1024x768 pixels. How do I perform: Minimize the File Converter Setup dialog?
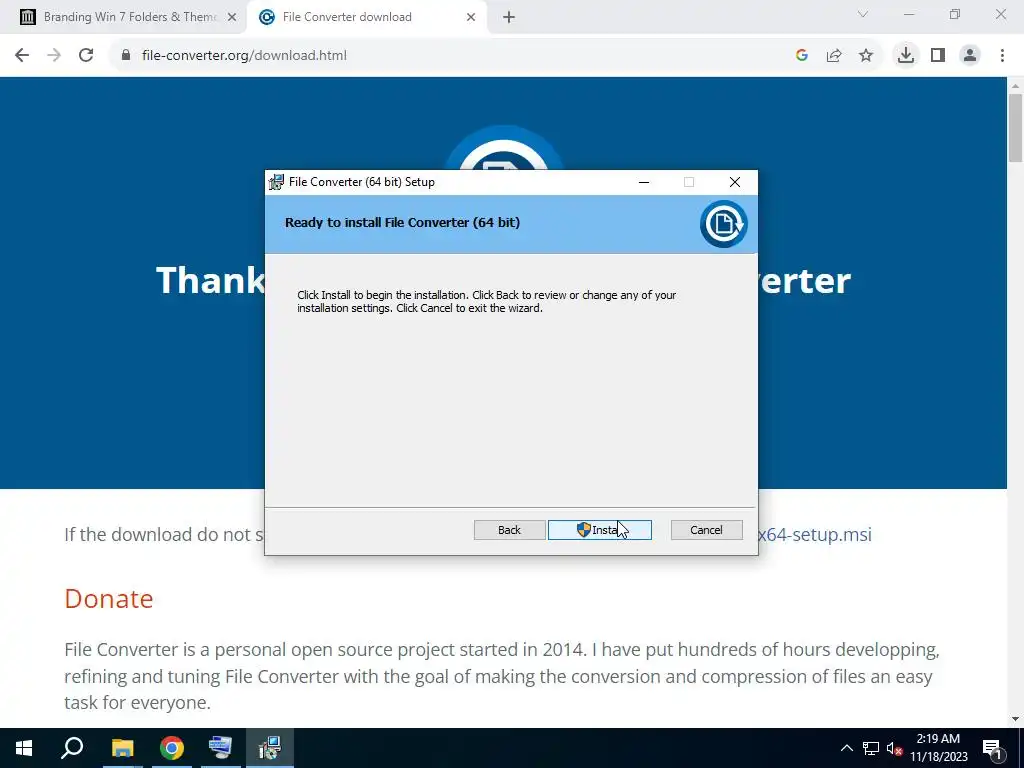[x=644, y=182]
